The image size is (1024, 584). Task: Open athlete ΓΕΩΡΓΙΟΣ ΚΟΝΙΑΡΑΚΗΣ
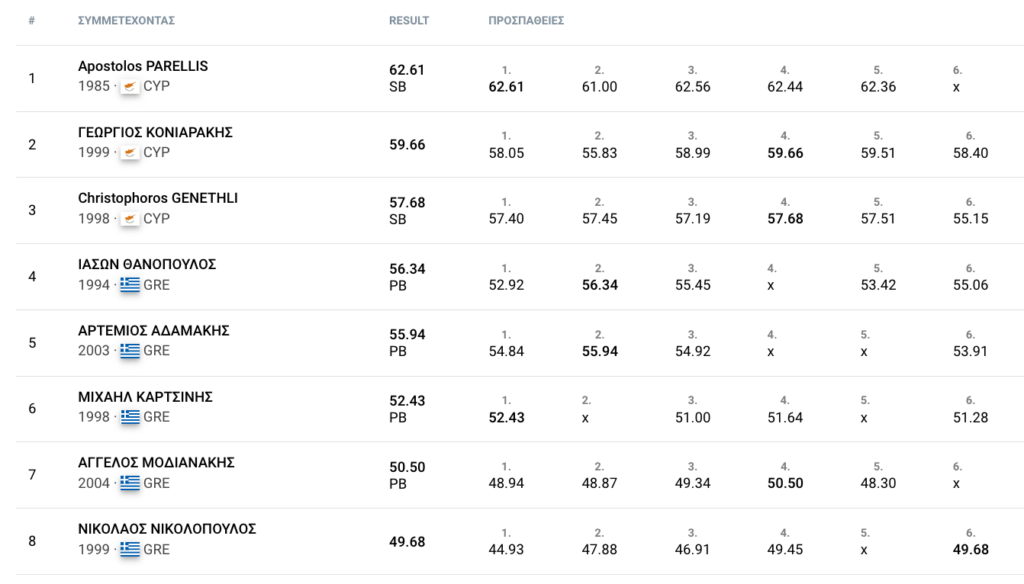[x=155, y=132]
